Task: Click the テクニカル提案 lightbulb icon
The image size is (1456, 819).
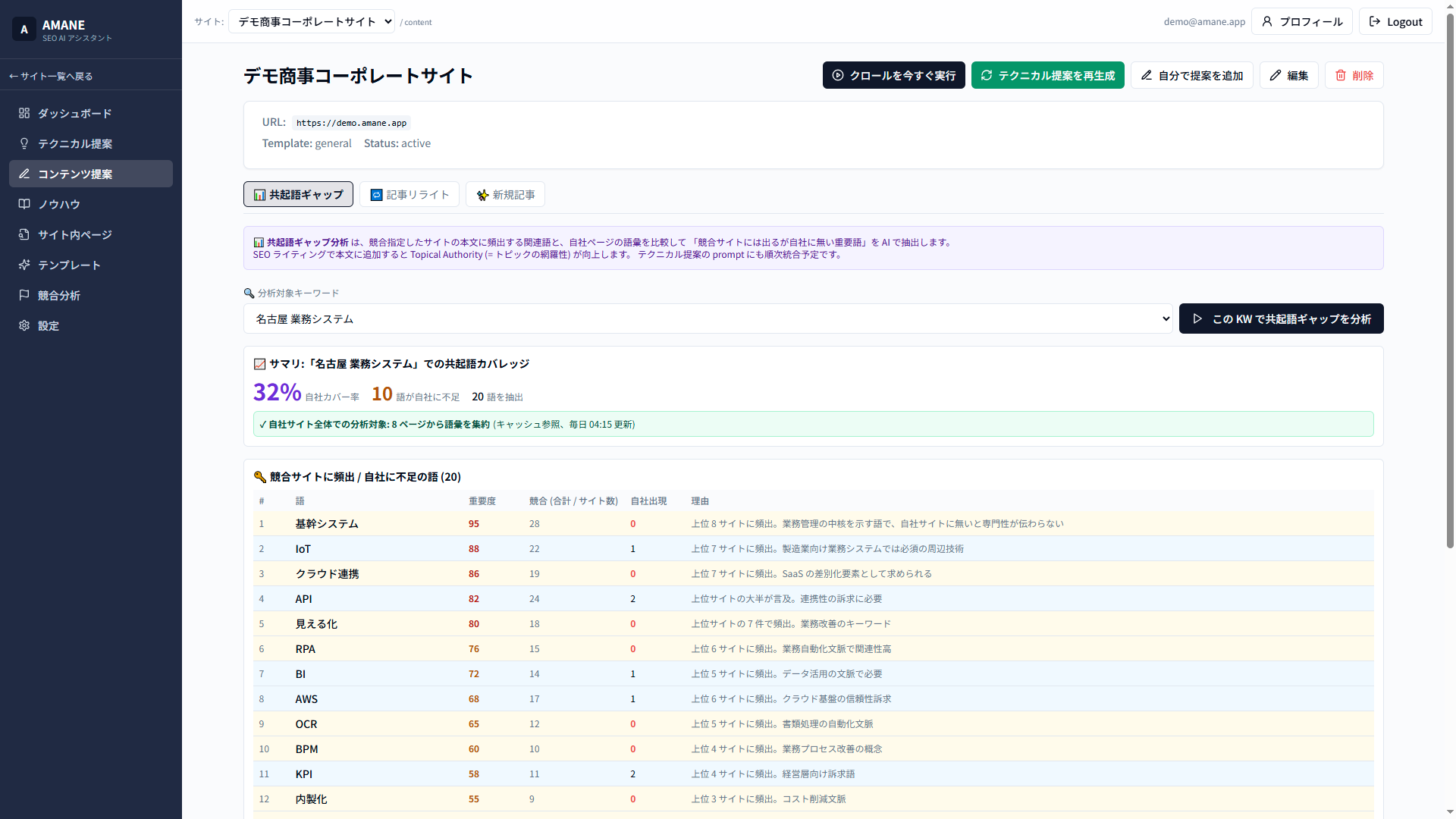Action: tap(24, 143)
